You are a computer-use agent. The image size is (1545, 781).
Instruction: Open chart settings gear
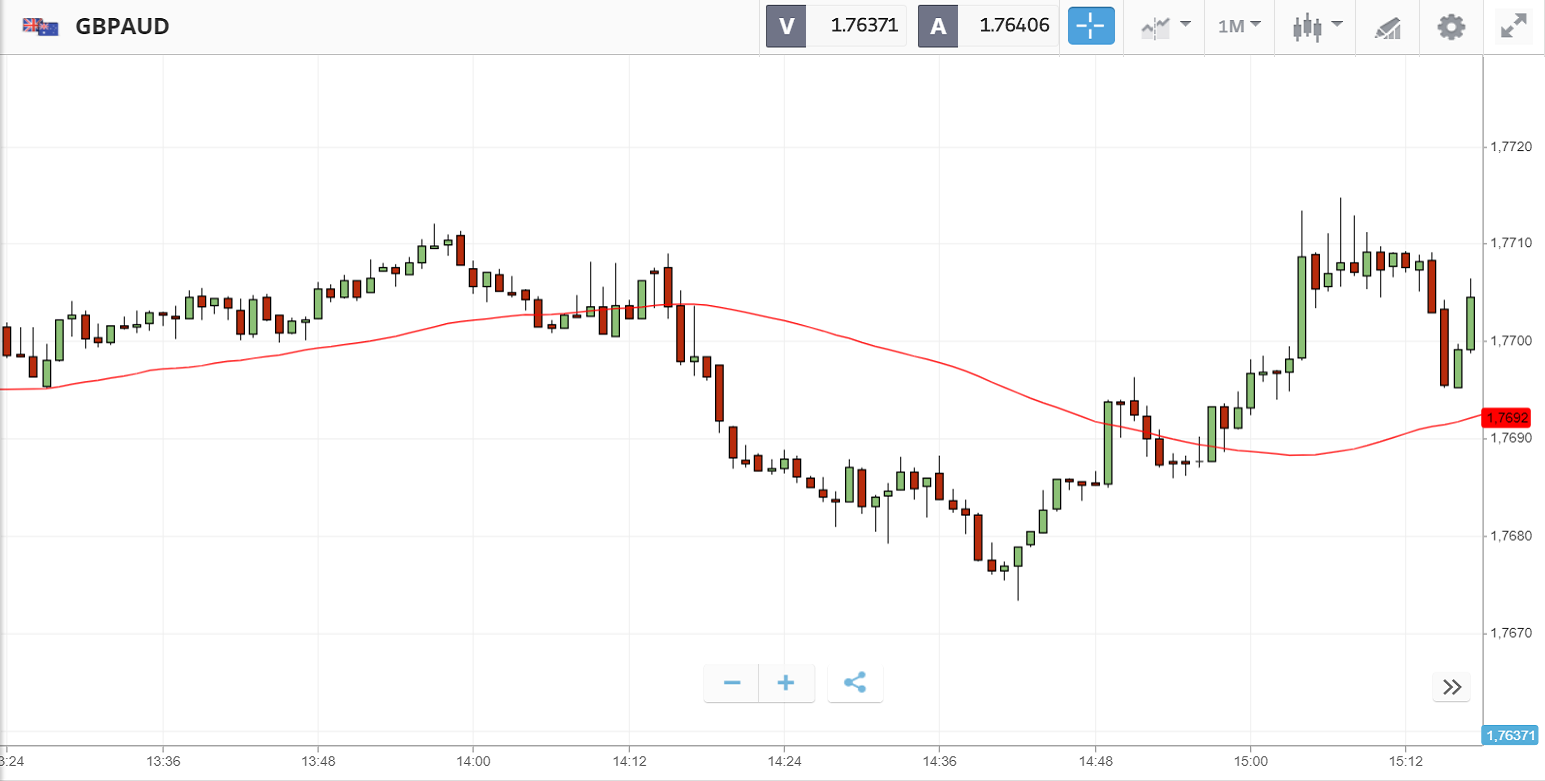(x=1451, y=26)
